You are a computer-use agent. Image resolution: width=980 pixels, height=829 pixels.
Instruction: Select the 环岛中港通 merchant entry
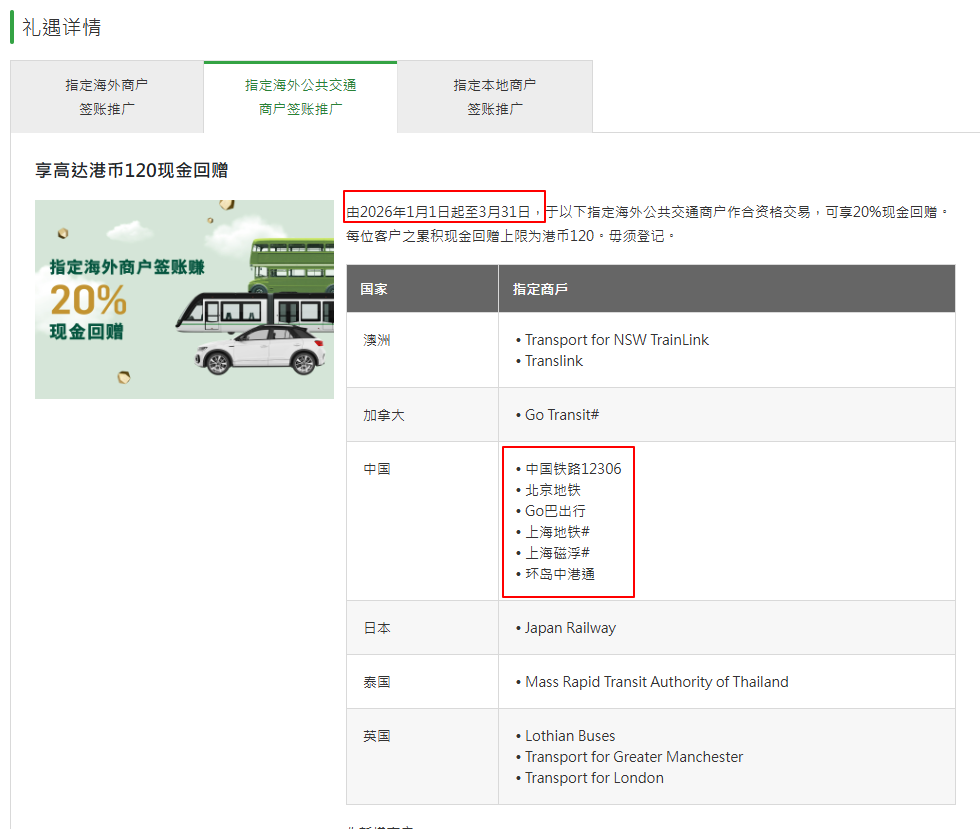point(559,574)
